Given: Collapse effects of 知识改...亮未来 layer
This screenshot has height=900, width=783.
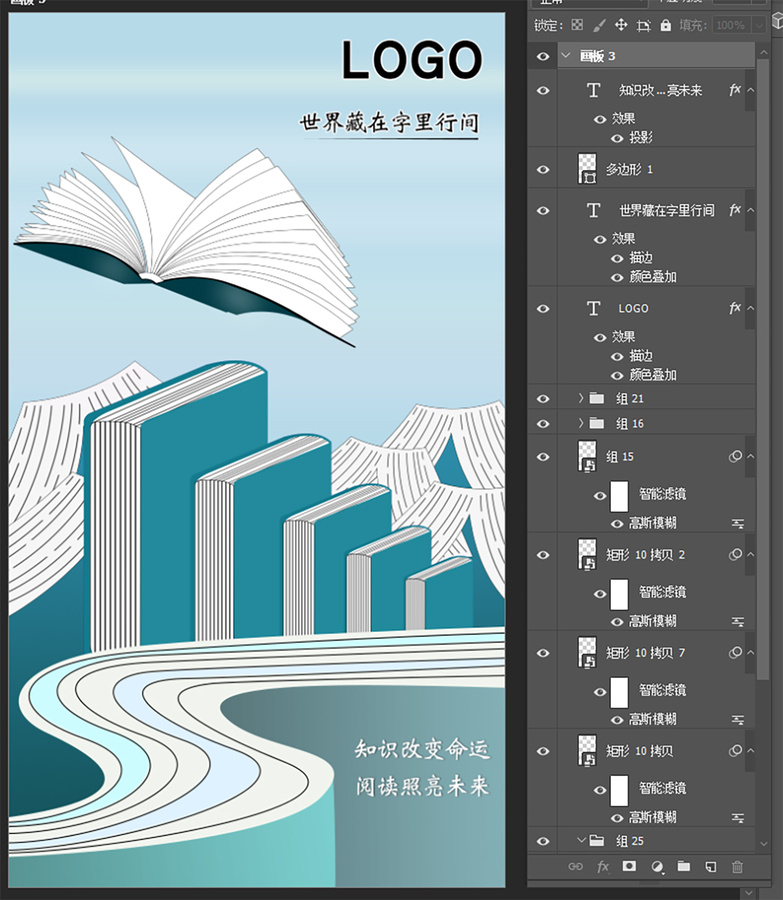Looking at the screenshot, I should (750, 90).
